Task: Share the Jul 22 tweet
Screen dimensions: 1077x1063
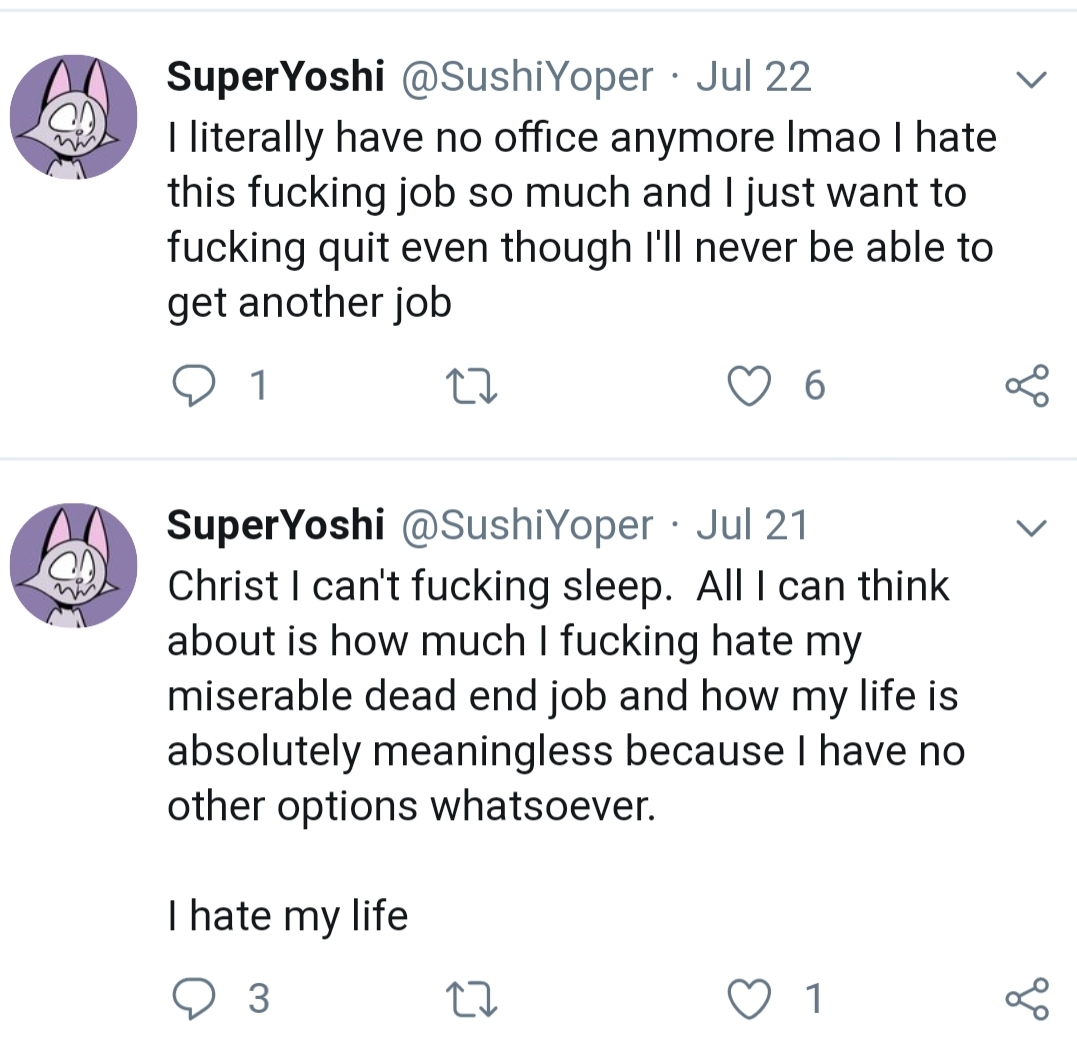Action: click(x=1026, y=387)
